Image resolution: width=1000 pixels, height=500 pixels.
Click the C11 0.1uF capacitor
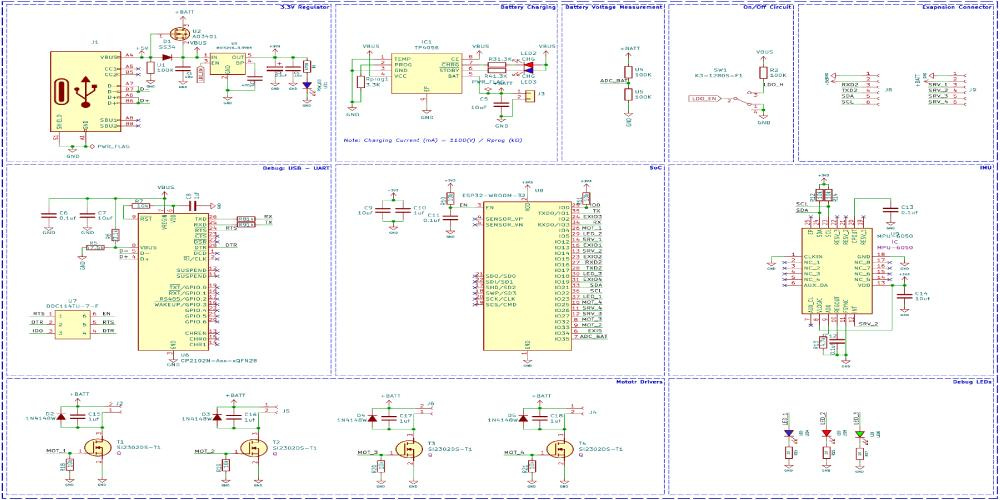452,217
